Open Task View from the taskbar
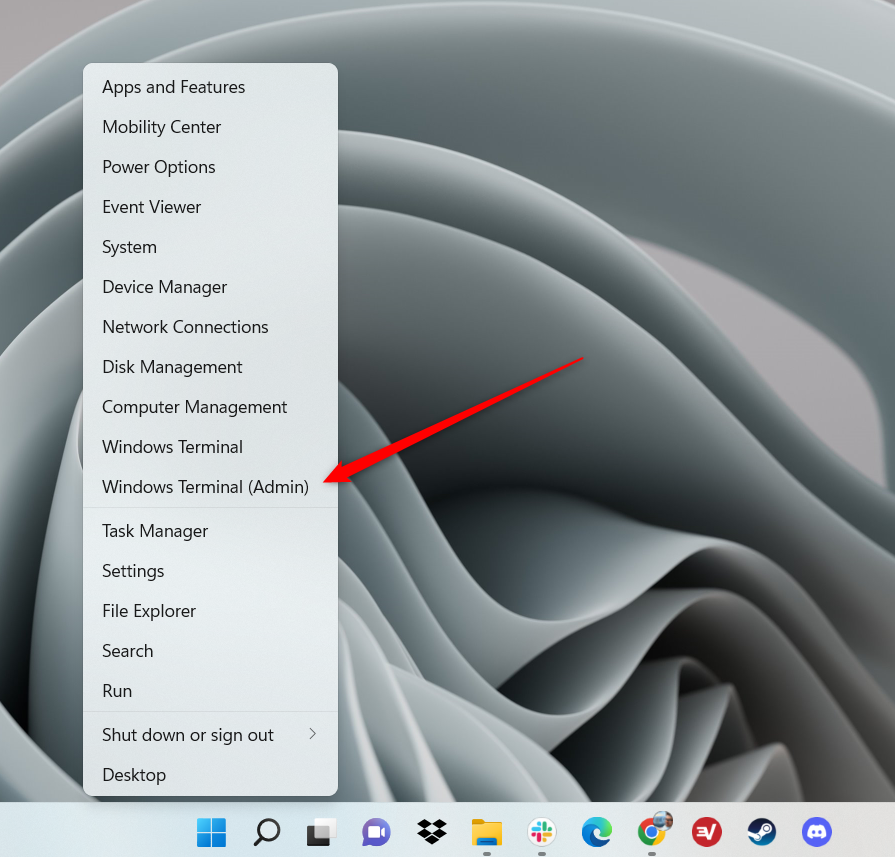This screenshot has width=895, height=857. 321,831
